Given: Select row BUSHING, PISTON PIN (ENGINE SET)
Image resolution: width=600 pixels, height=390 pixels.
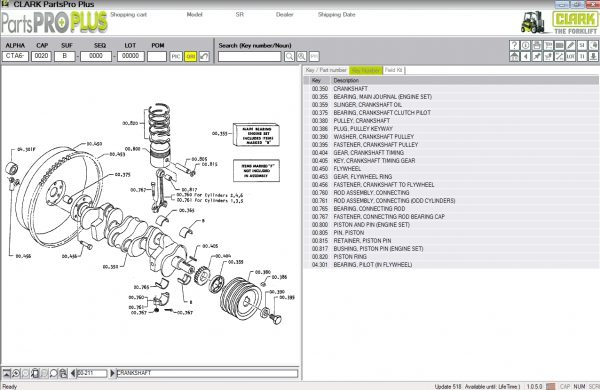Looking at the screenshot, I should [x=451, y=248].
